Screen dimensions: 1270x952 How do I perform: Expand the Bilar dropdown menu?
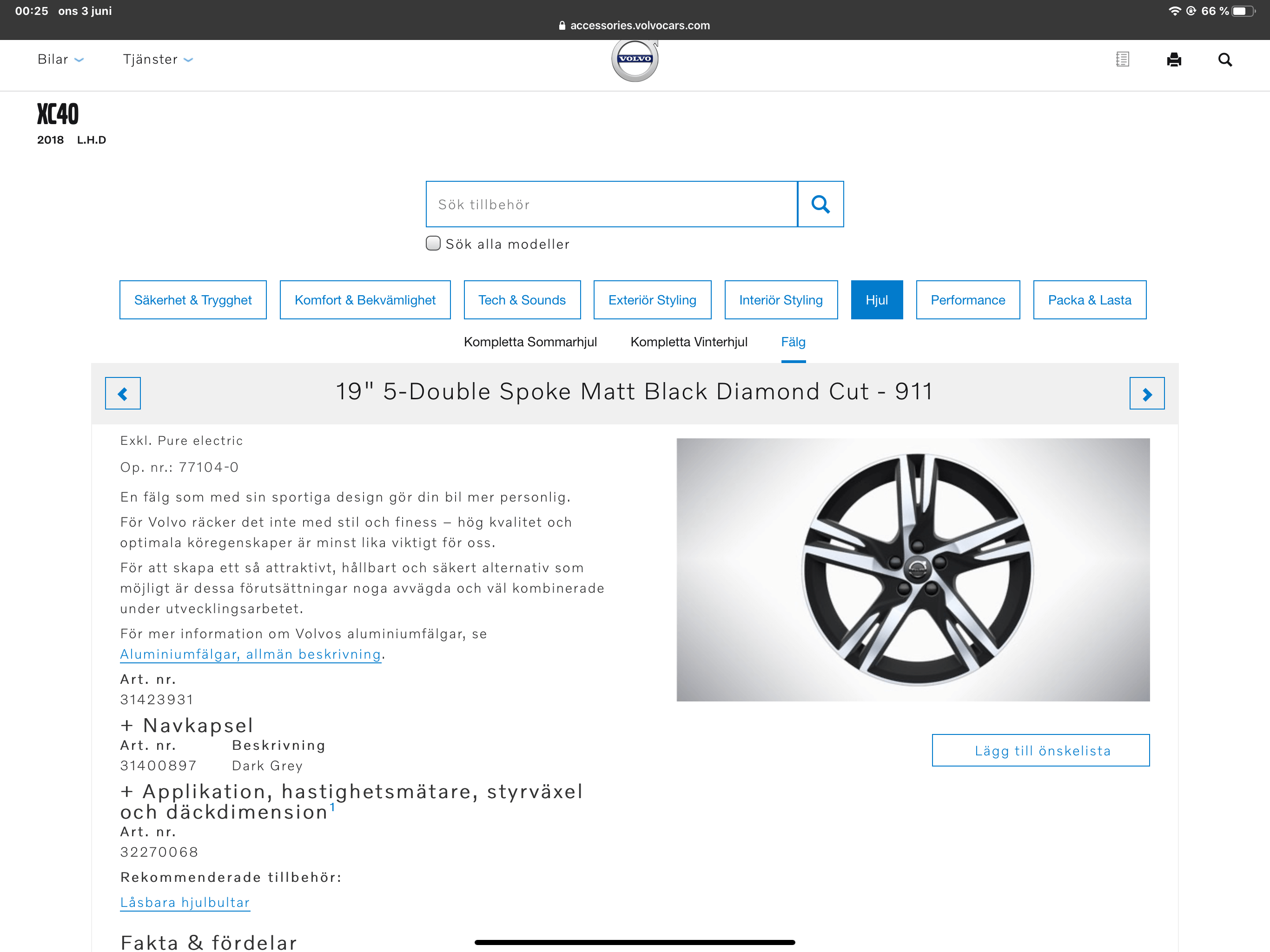click(x=60, y=59)
